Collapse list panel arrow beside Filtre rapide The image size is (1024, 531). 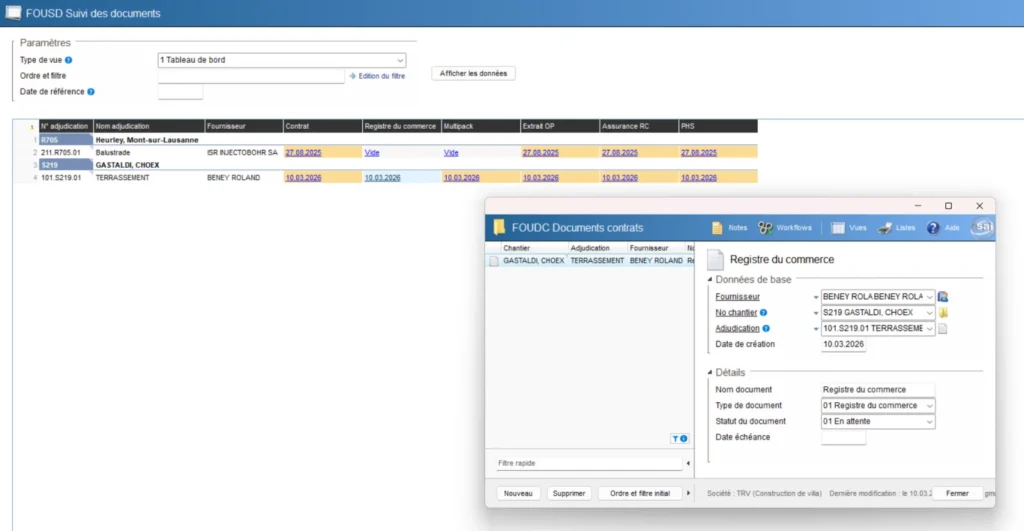click(x=688, y=463)
